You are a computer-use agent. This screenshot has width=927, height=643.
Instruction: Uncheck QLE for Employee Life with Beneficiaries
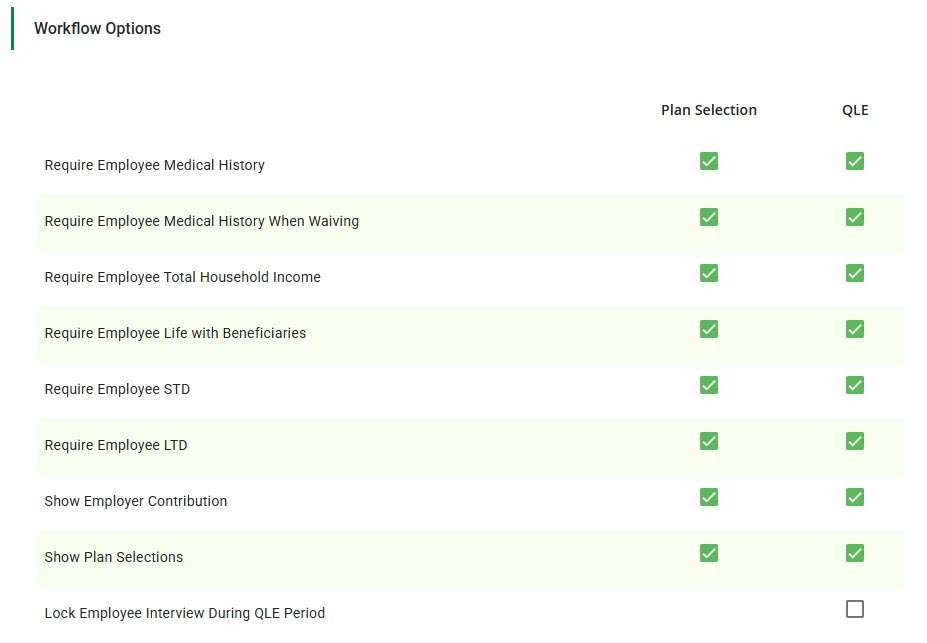[x=855, y=329]
